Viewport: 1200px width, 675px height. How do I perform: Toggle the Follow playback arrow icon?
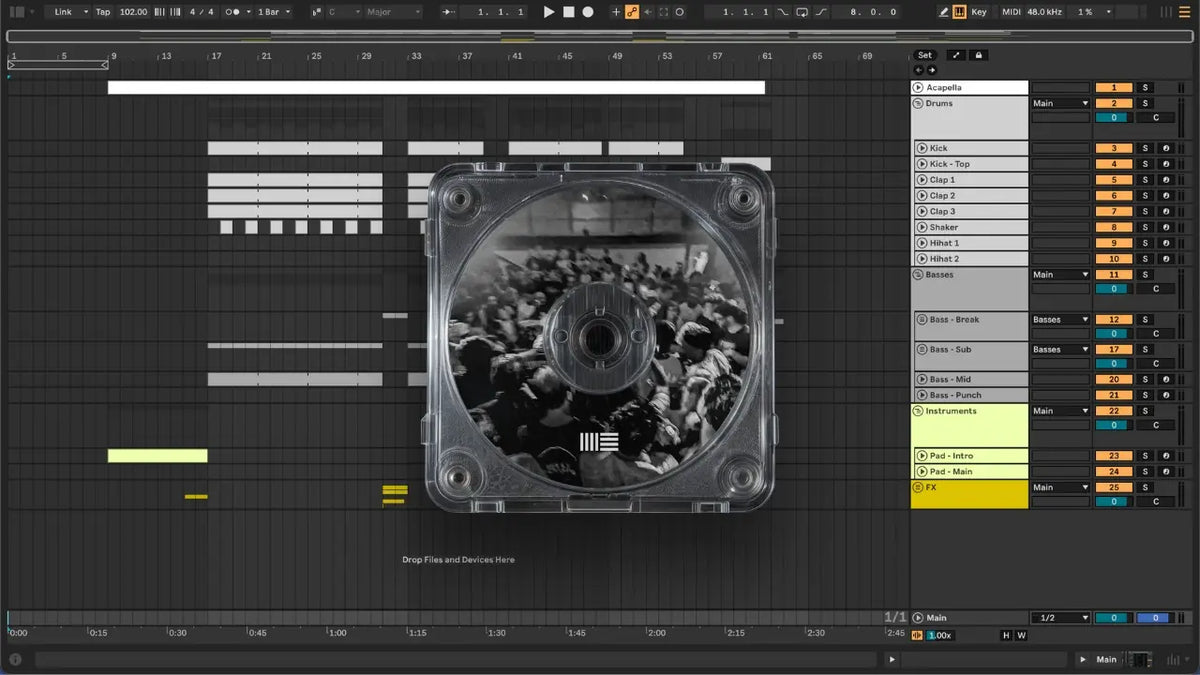click(449, 12)
